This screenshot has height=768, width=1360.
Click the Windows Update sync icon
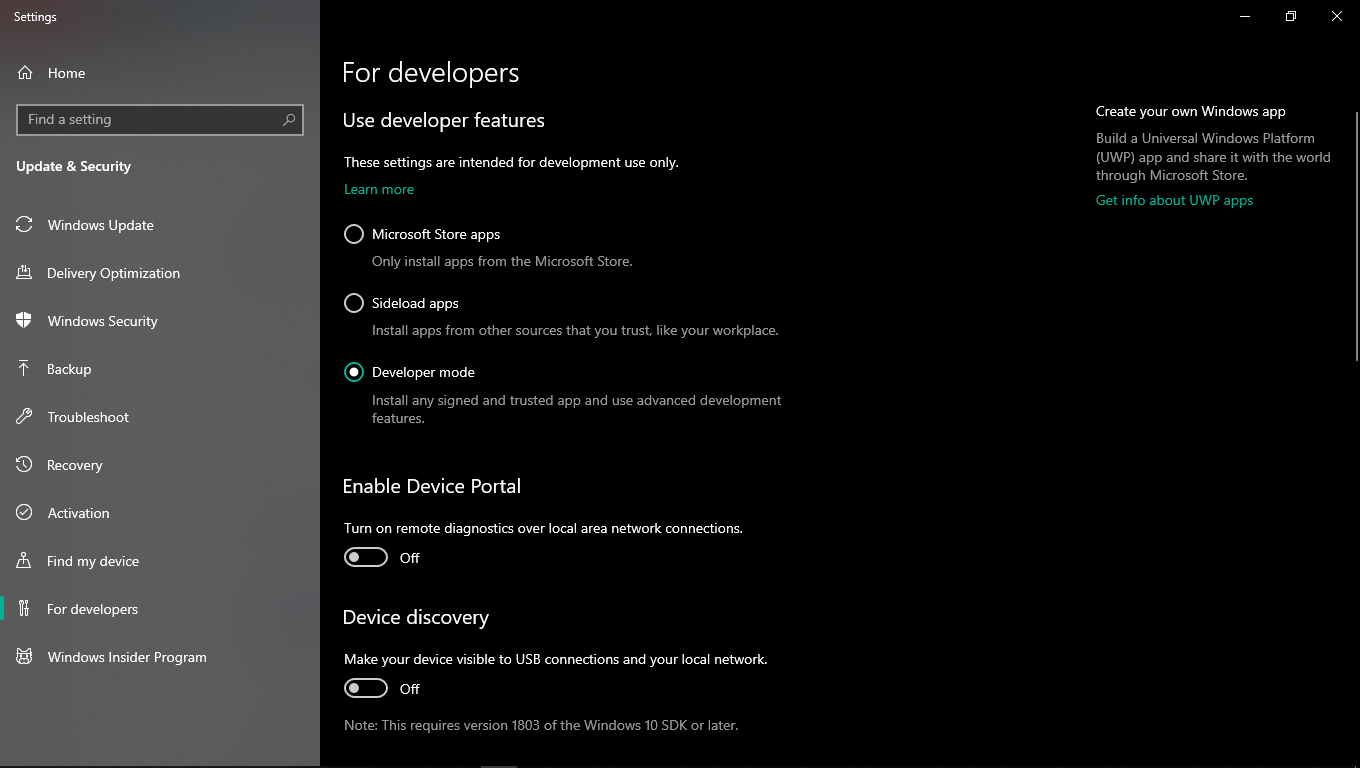(x=24, y=225)
